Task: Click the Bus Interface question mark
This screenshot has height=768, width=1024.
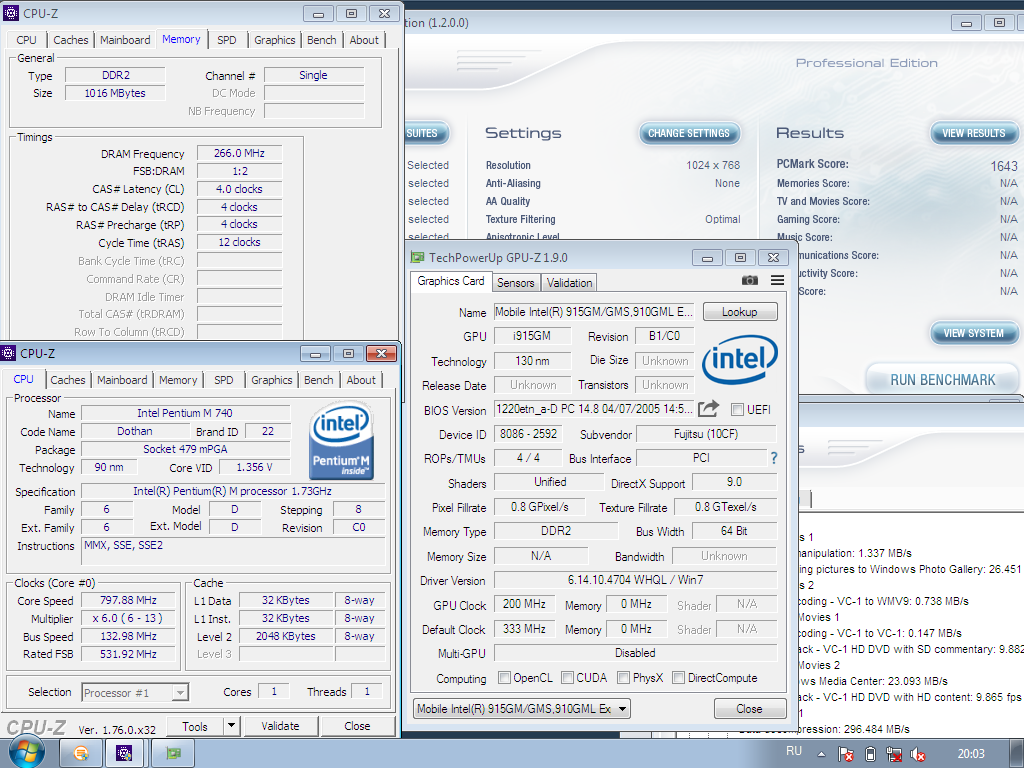Action: [774, 458]
